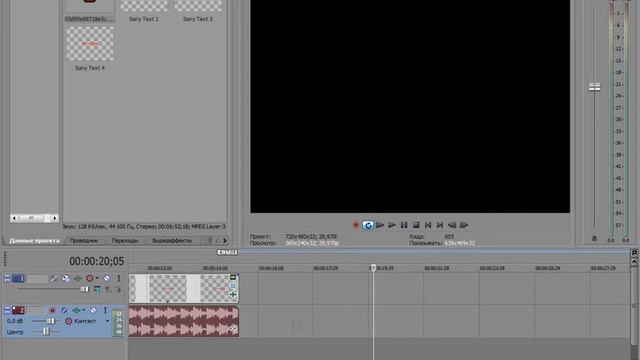The image size is (640, 360).
Task: Stop playback in the preview transport
Action: tap(416, 225)
